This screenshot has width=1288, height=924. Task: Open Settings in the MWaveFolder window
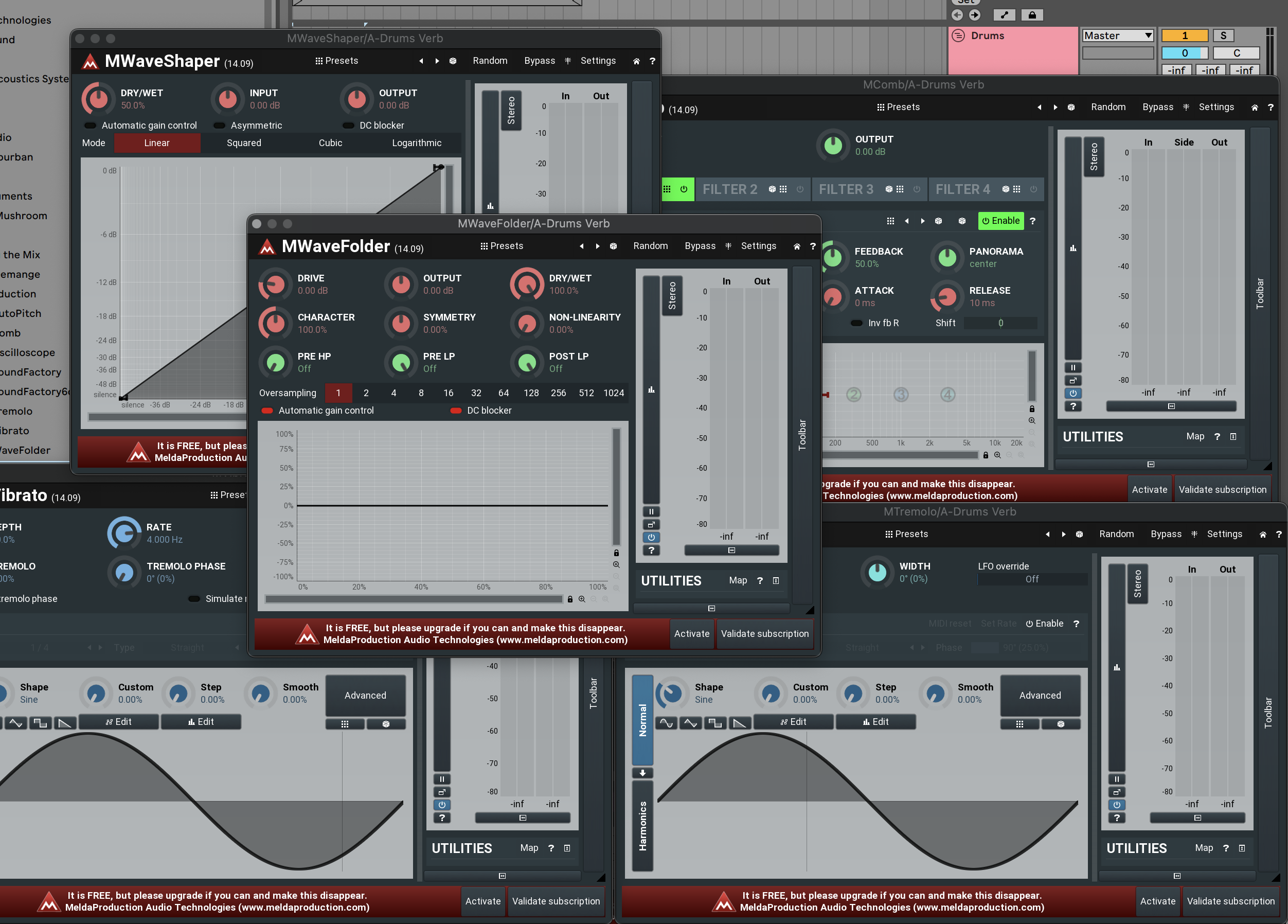(758, 246)
